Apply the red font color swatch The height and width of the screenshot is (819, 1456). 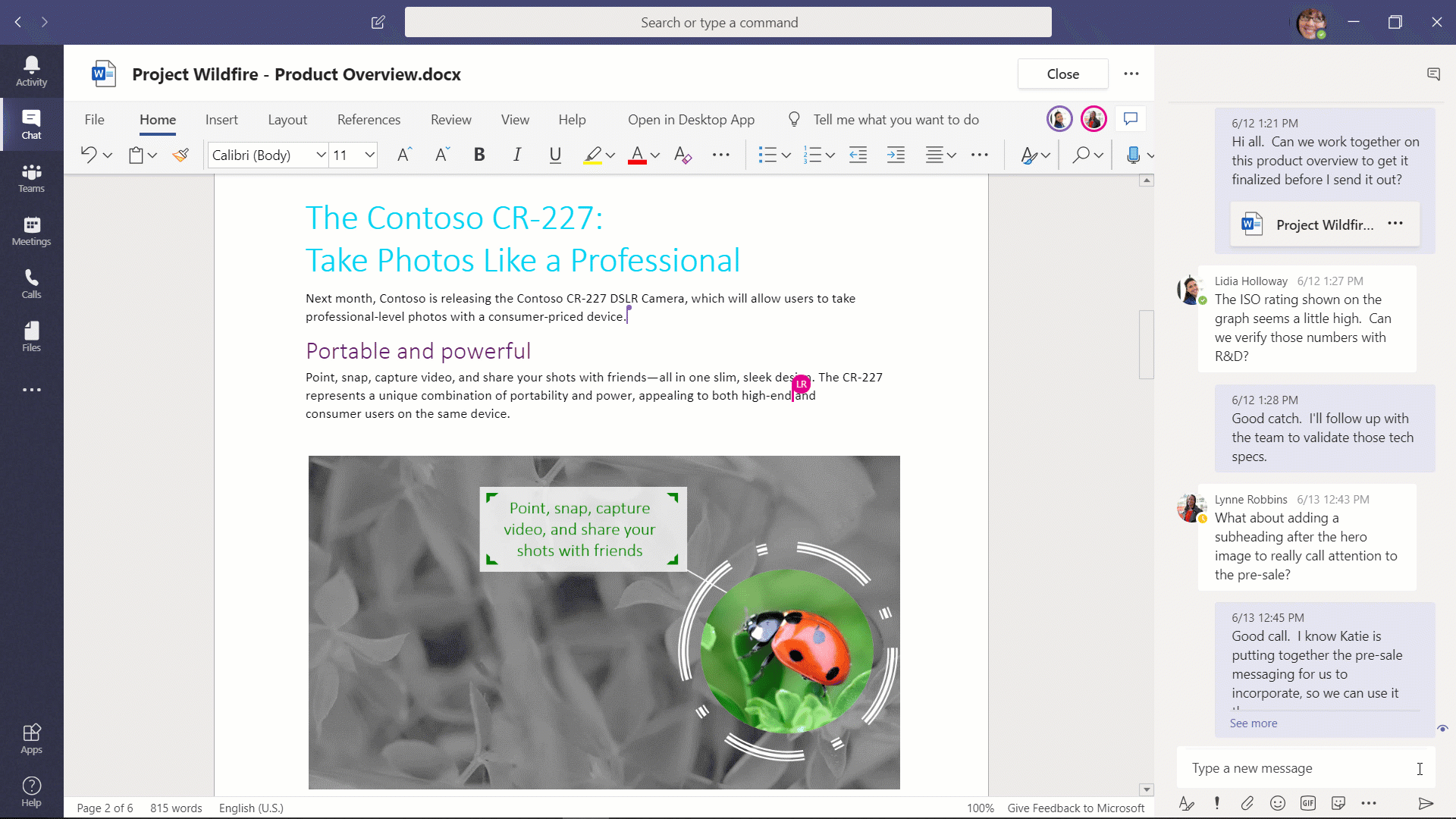tap(637, 155)
